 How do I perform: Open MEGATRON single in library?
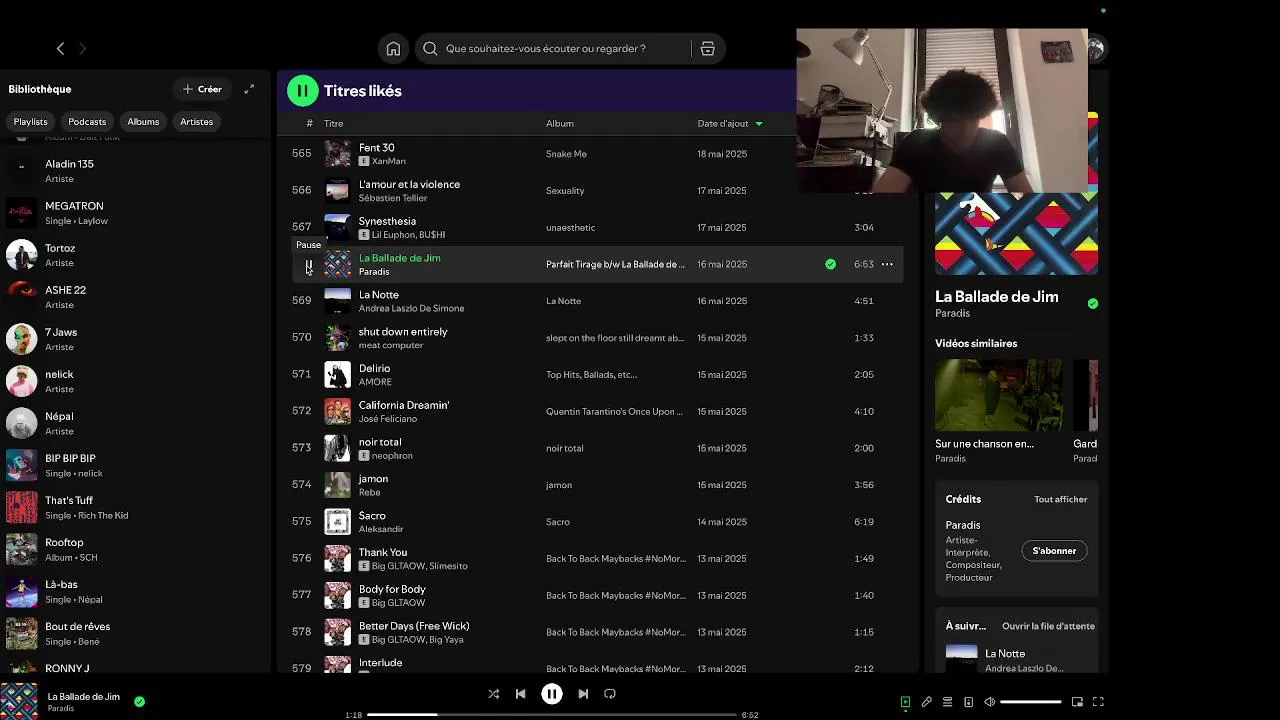(135, 213)
